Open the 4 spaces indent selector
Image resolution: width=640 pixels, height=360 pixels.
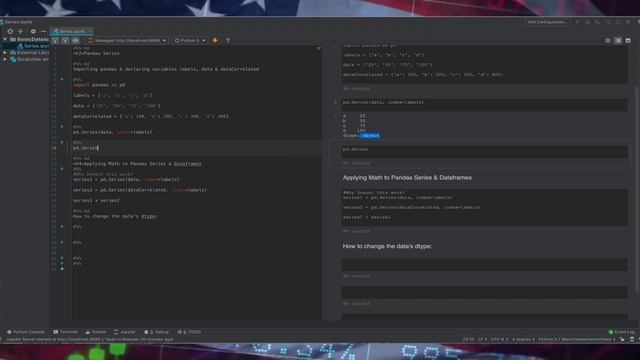[x=523, y=339]
